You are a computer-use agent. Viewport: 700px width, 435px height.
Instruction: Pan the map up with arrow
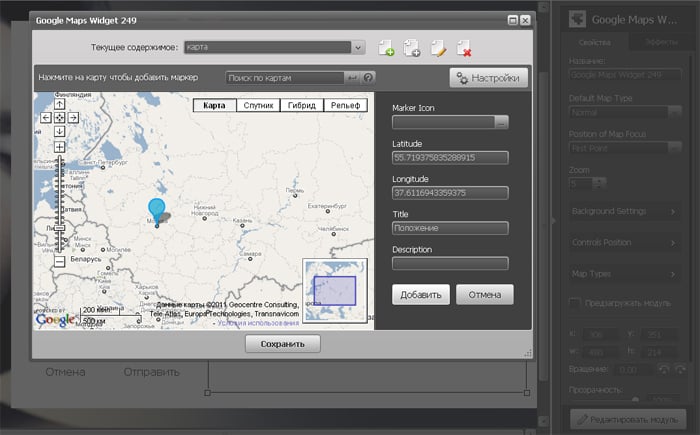59,103
